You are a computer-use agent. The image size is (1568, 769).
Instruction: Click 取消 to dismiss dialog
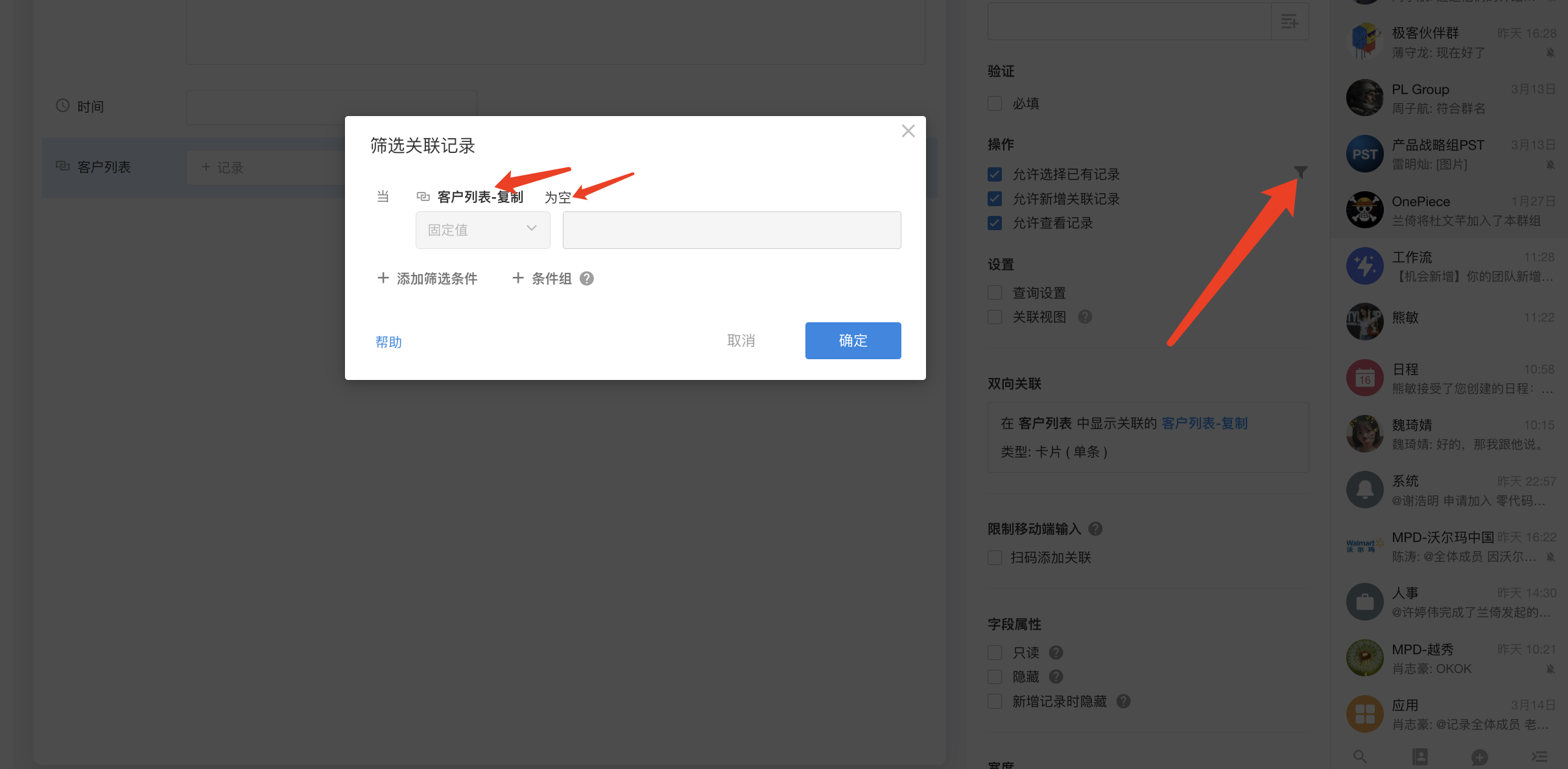click(741, 340)
